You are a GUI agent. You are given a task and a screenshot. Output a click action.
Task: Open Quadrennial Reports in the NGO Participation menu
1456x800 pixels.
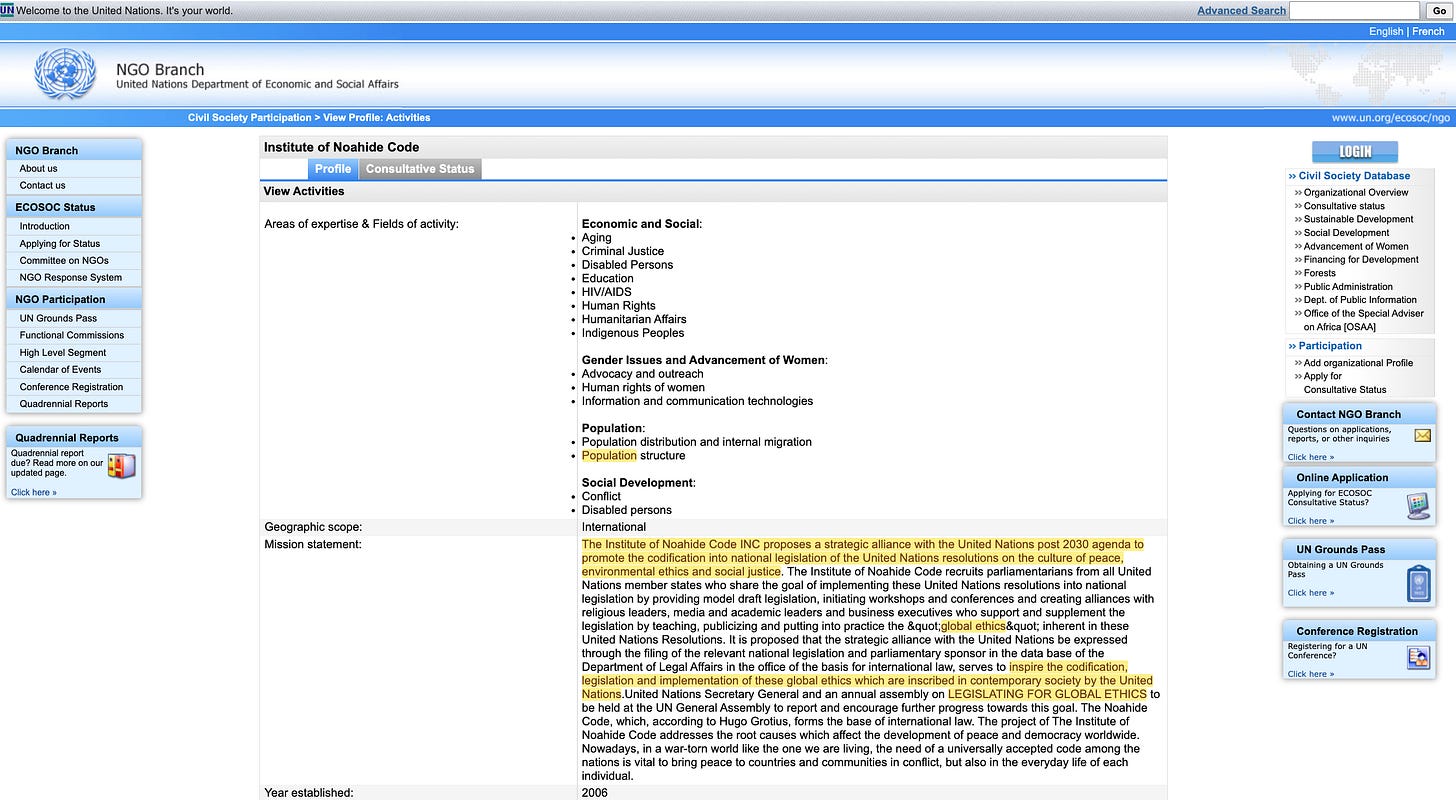[64, 404]
